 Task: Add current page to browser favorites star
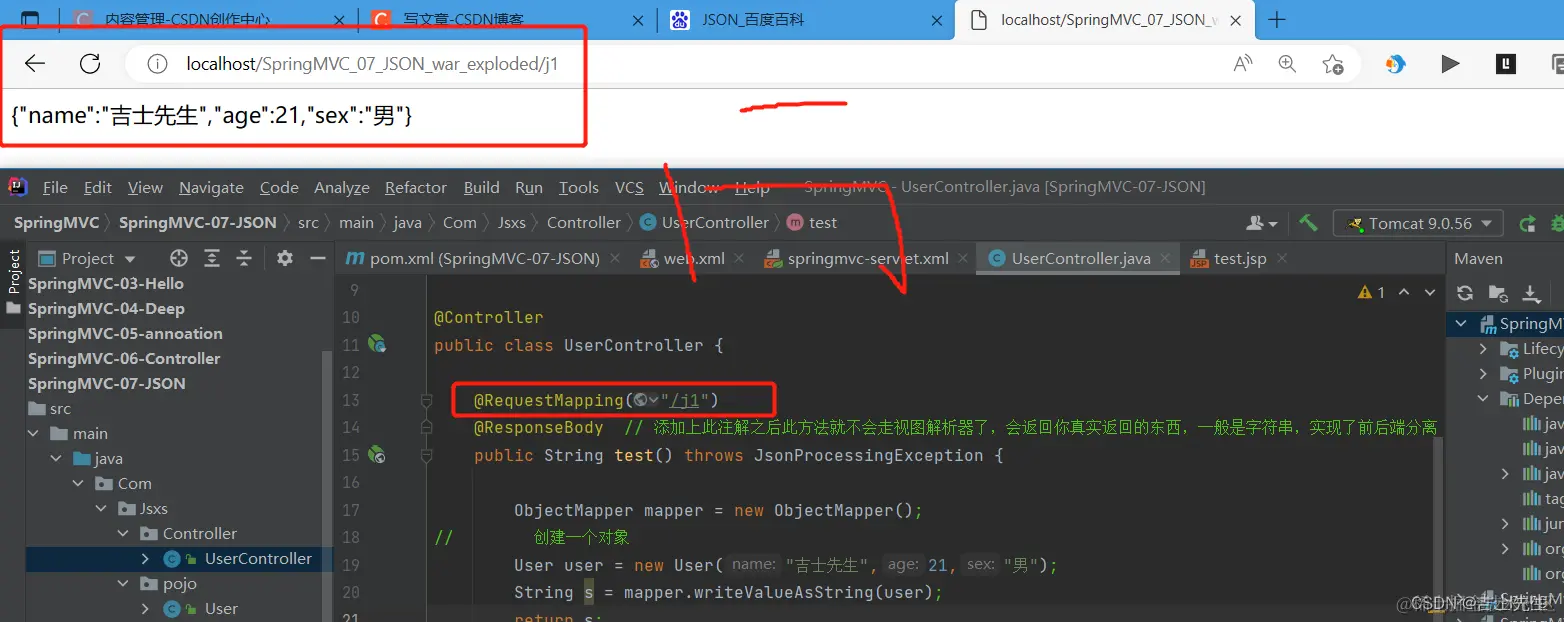(1333, 63)
